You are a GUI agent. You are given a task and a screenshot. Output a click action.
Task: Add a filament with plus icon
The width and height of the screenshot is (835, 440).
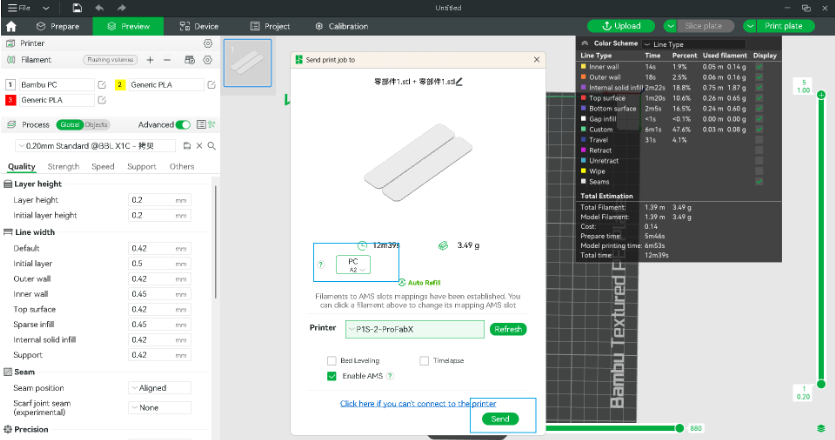(x=150, y=60)
